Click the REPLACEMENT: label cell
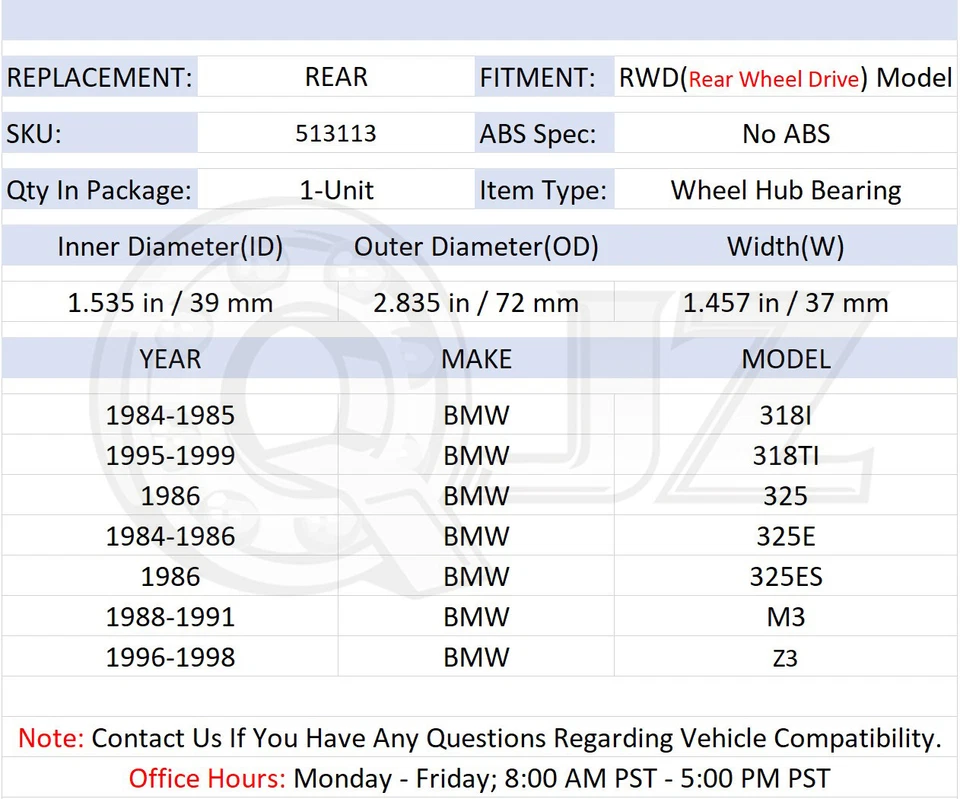960x799 pixels. 99,77
